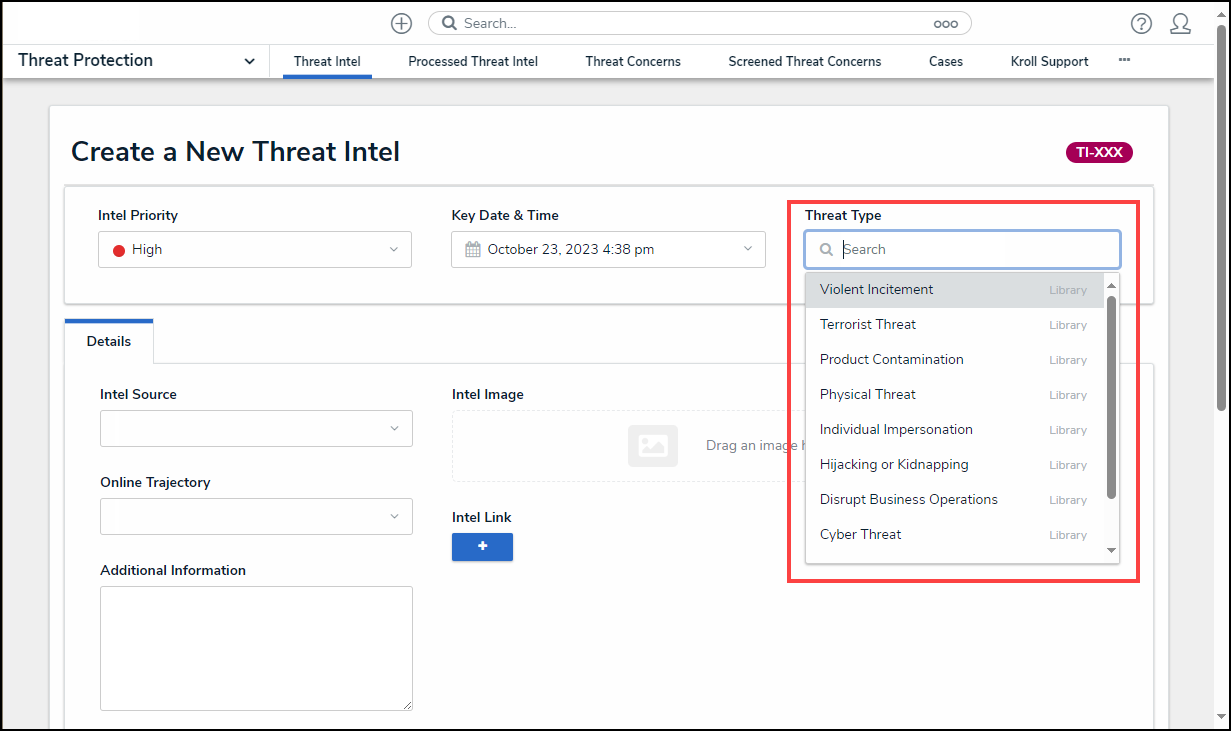Click the Threat Type list scroll down arrow
1231x731 pixels.
coord(1111,550)
